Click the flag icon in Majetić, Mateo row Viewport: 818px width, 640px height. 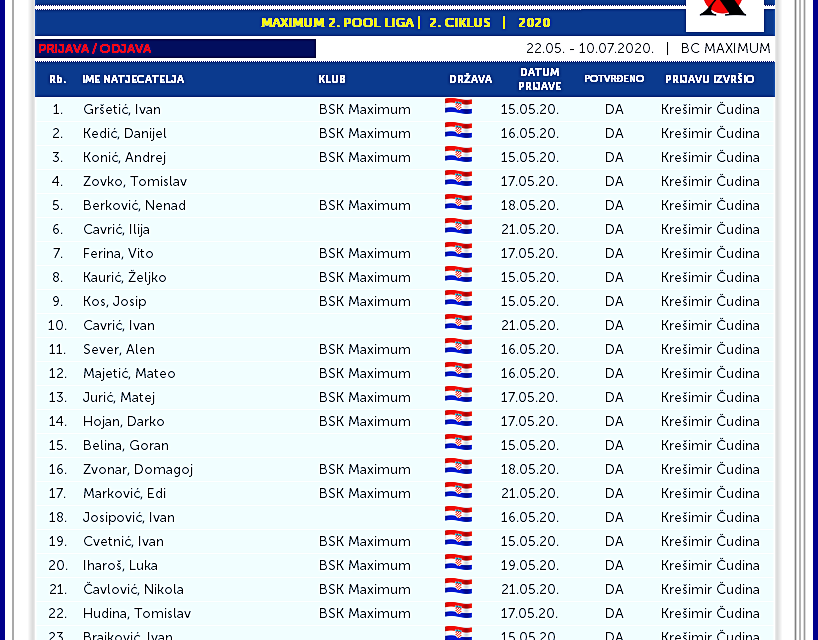458,370
